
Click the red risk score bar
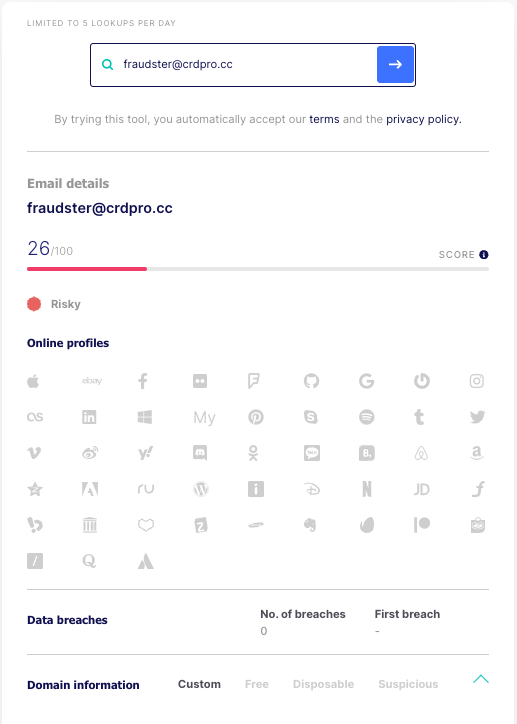tap(87, 269)
